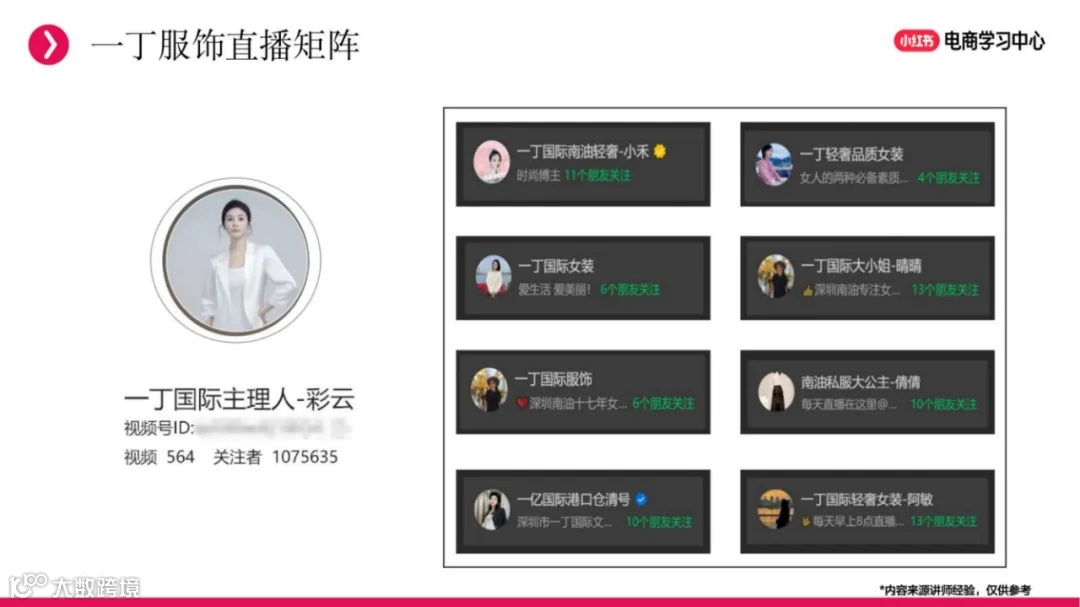Screen dimensions: 1080x607
Task: Click the 电商学习中心 header text
Action: point(994,41)
